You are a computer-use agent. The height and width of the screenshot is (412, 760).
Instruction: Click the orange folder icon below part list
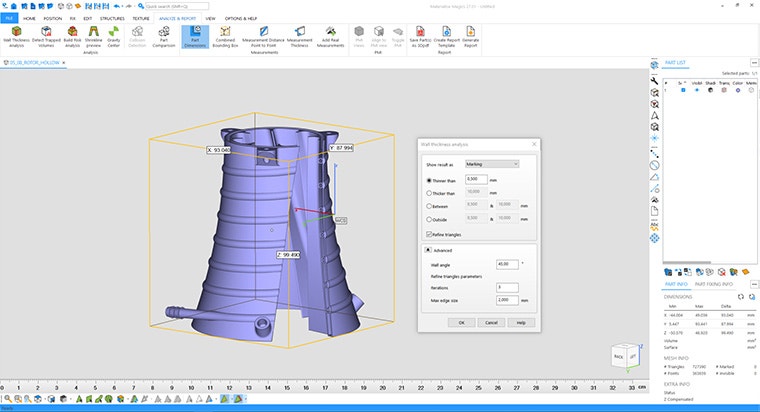coord(745,272)
